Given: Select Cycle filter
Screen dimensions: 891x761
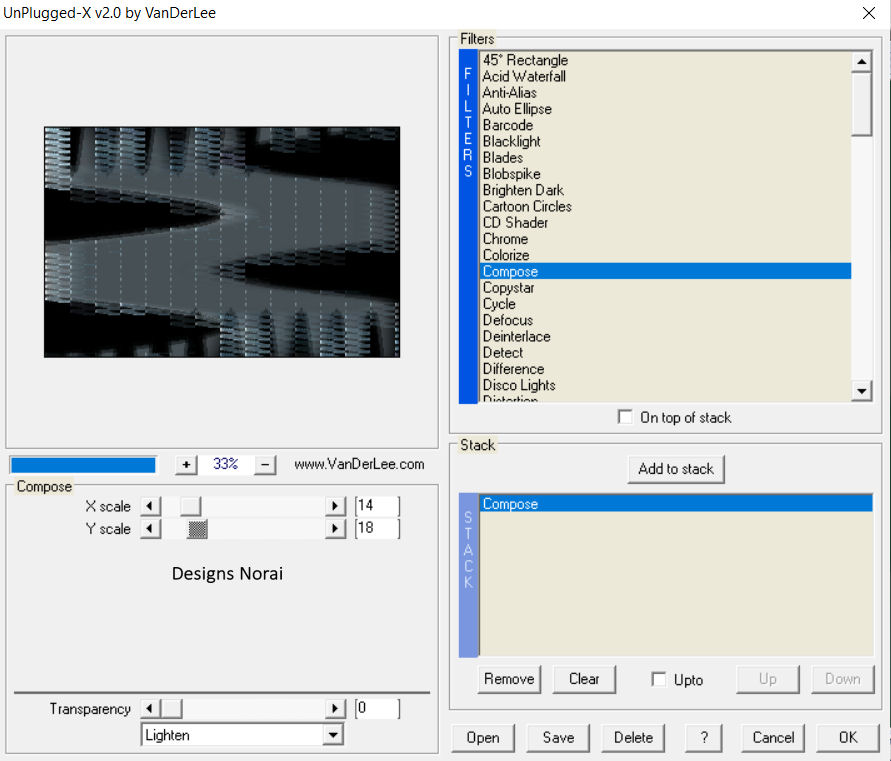Looking at the screenshot, I should click(665, 304).
